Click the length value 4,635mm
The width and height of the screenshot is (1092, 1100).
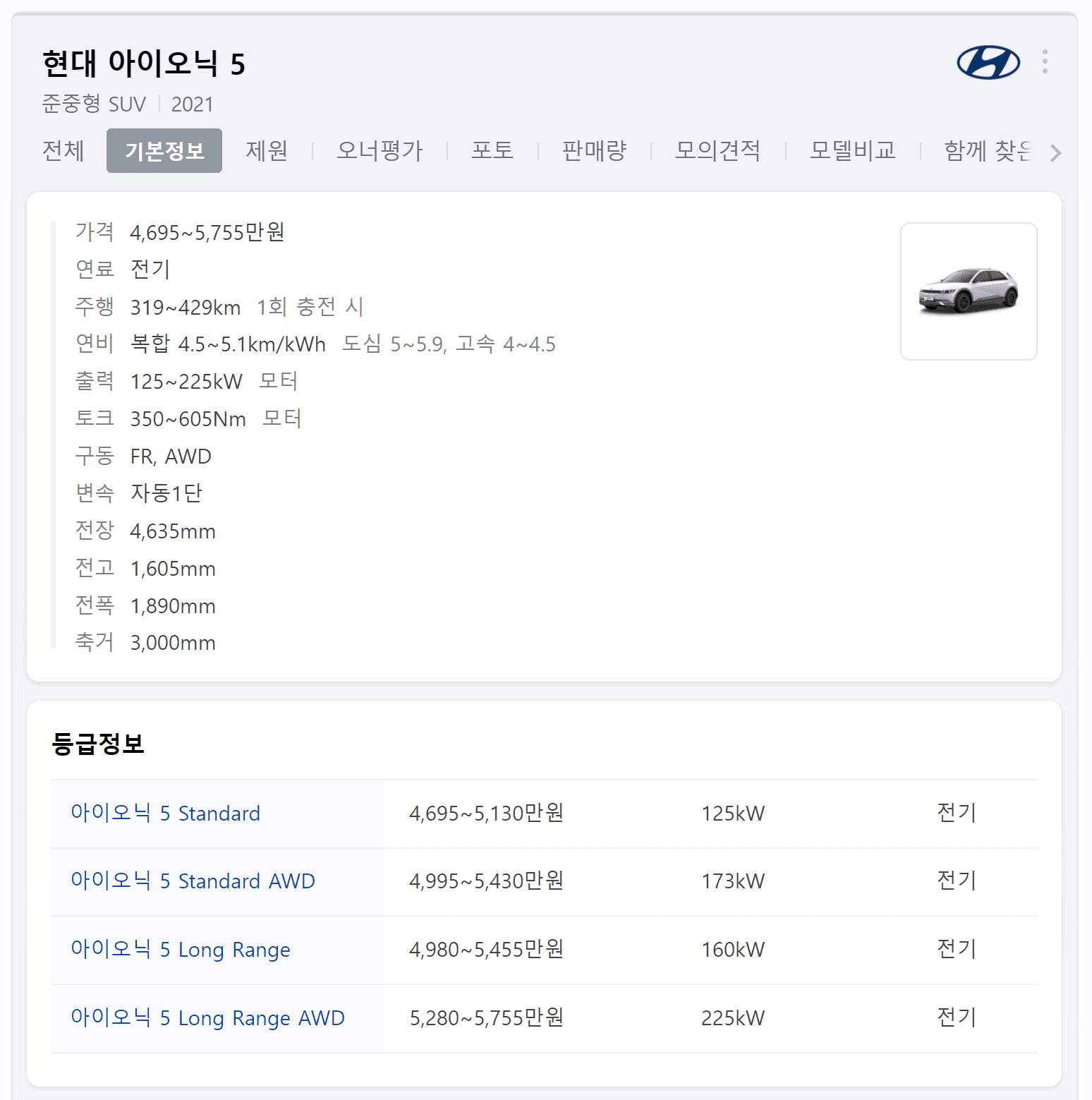click(x=173, y=531)
